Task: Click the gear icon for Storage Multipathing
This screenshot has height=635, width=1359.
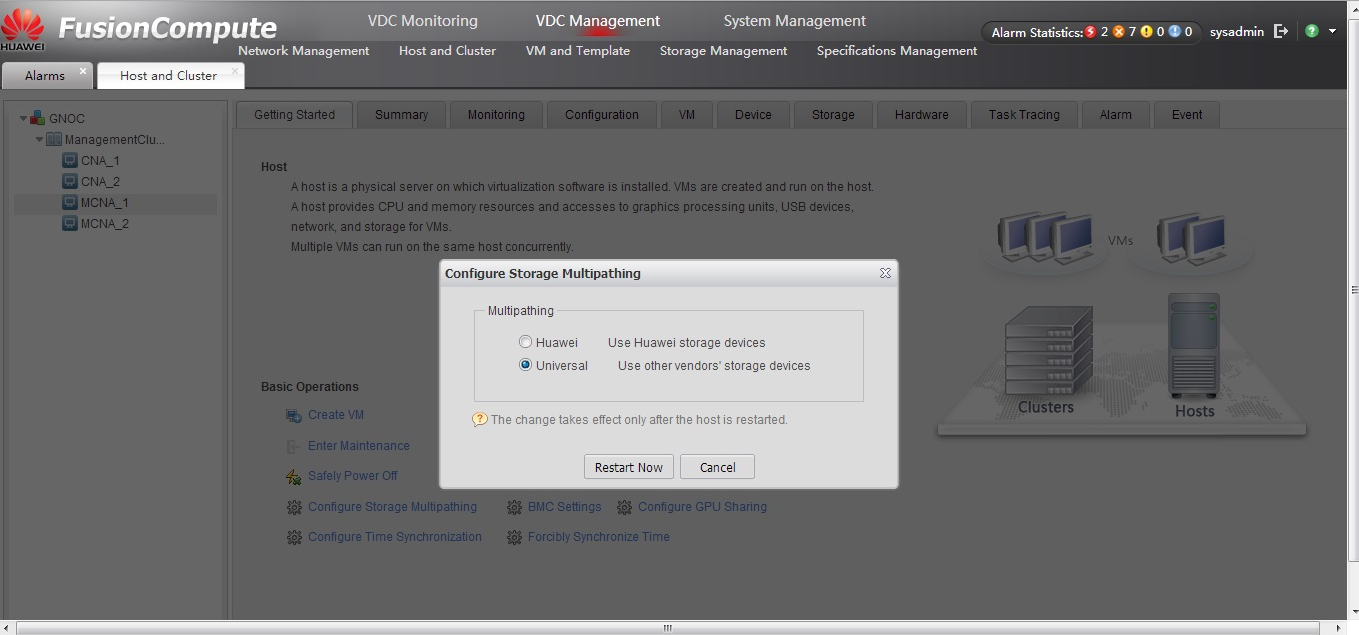Action: tap(294, 508)
